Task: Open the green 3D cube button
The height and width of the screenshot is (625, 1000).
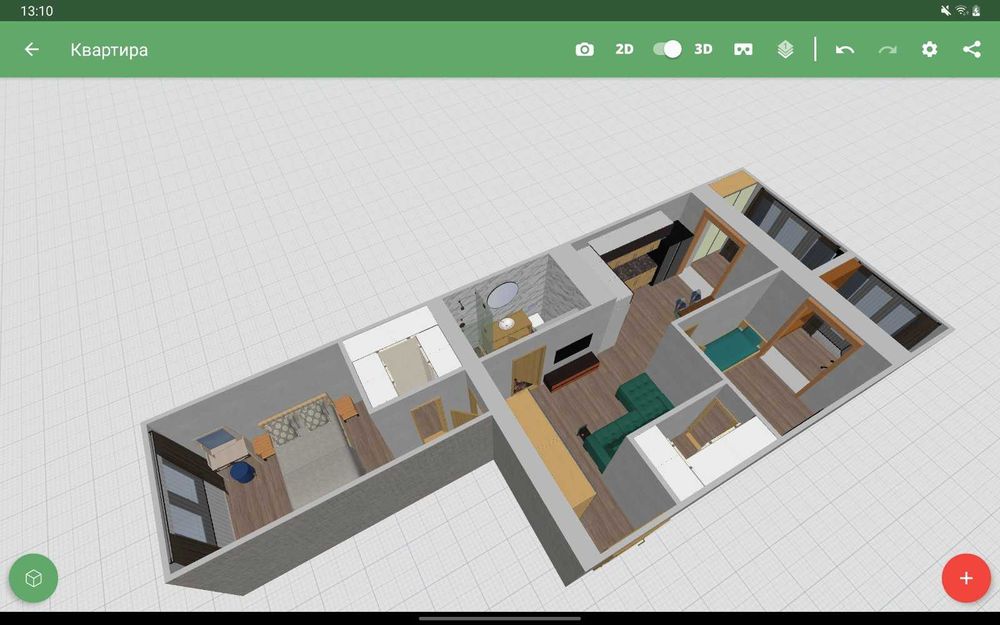Action: point(33,578)
